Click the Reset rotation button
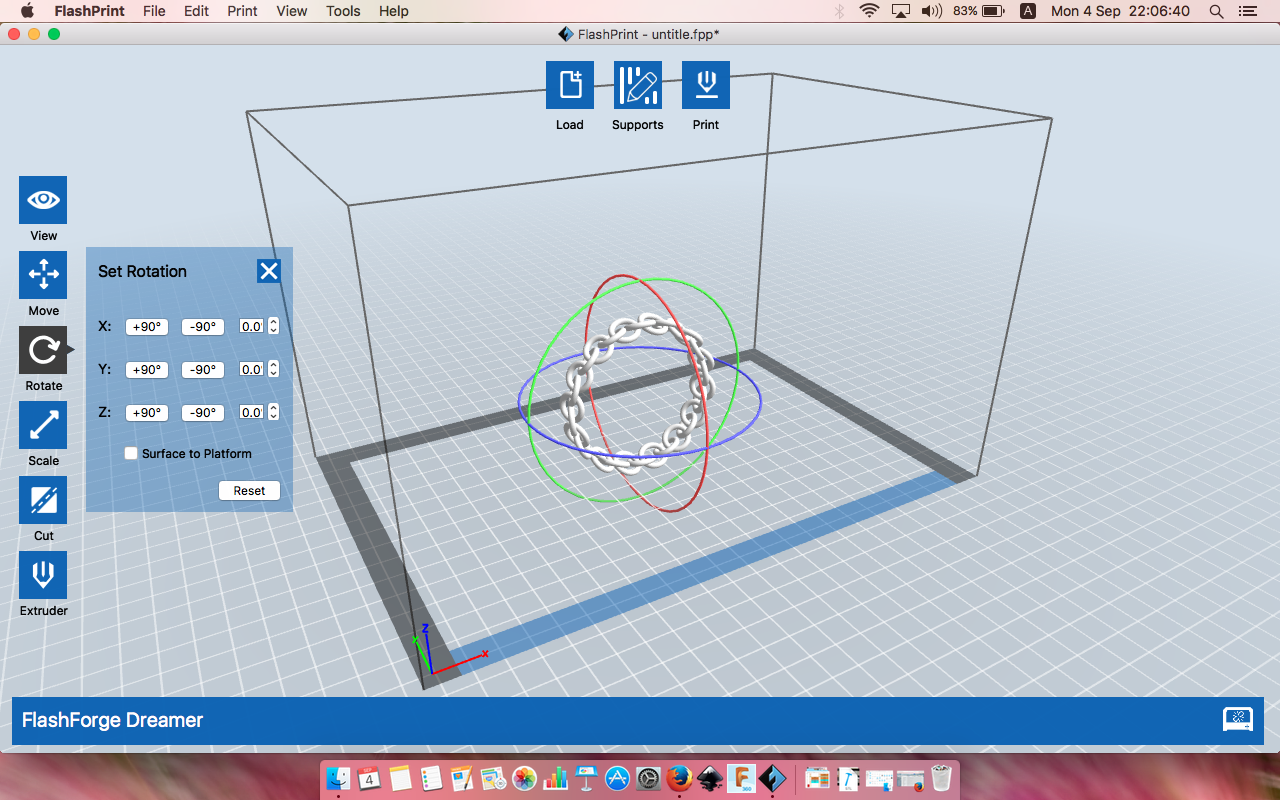Screen dimensions: 1280x800 [x=249, y=491]
